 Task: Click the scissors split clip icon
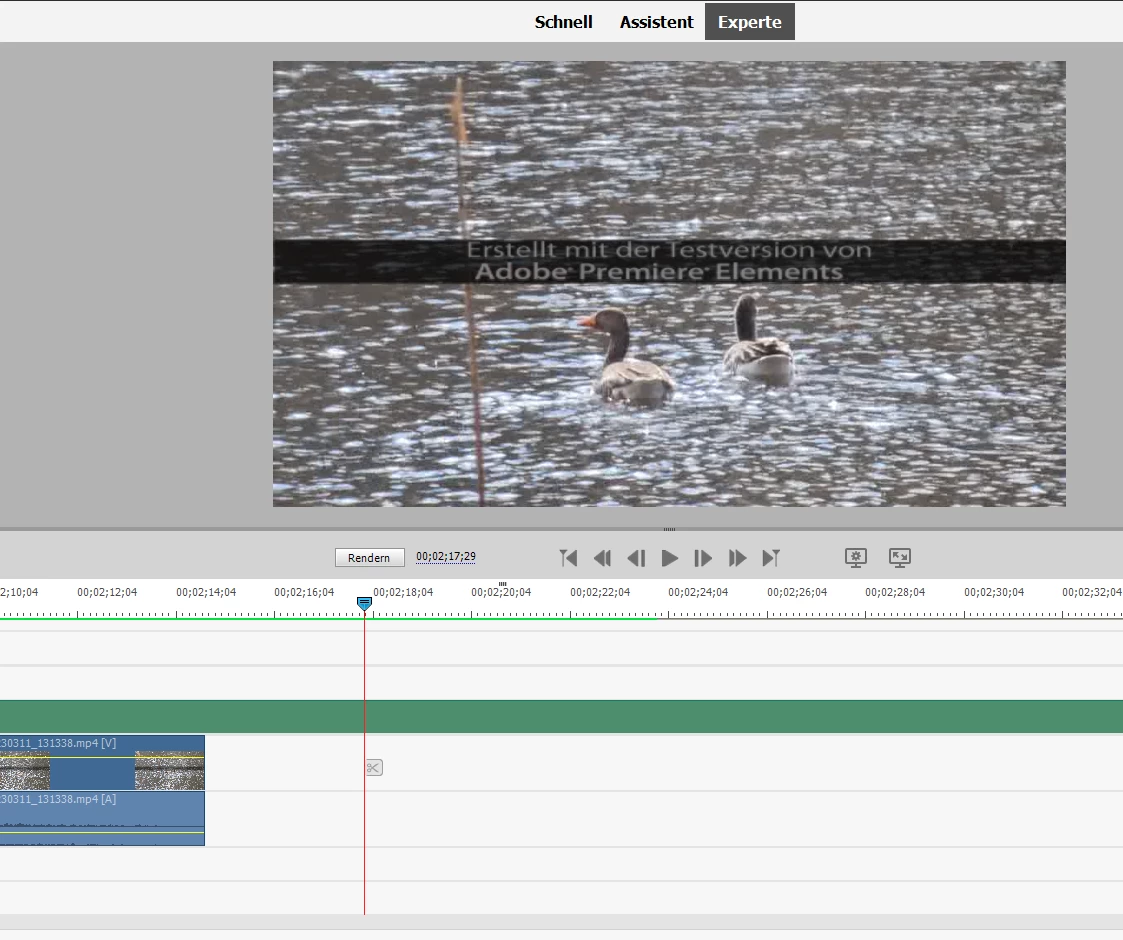pyautogui.click(x=374, y=767)
